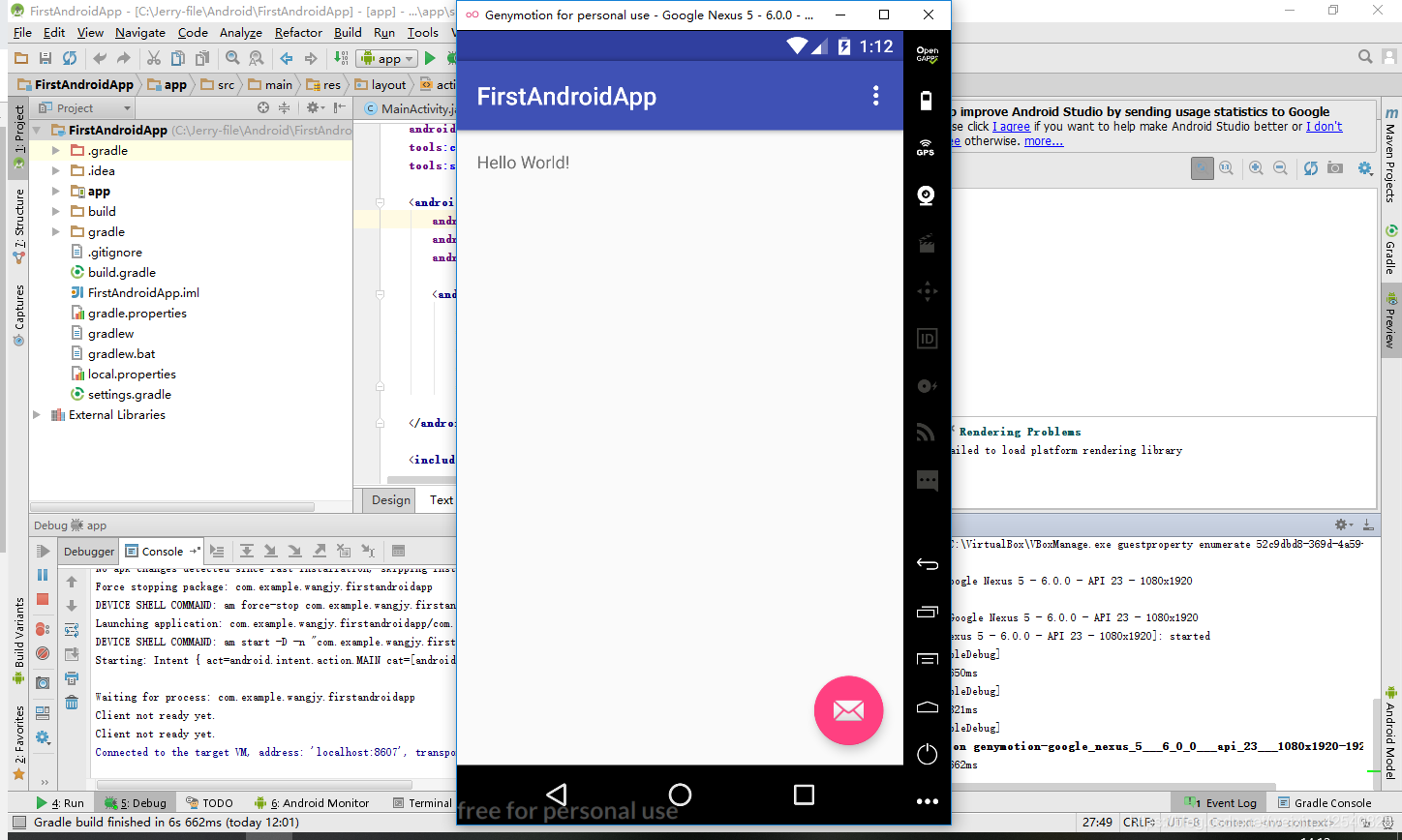Screen dimensions: 1402x840
Task: Click the pink mail floating action button
Action: 848,710
